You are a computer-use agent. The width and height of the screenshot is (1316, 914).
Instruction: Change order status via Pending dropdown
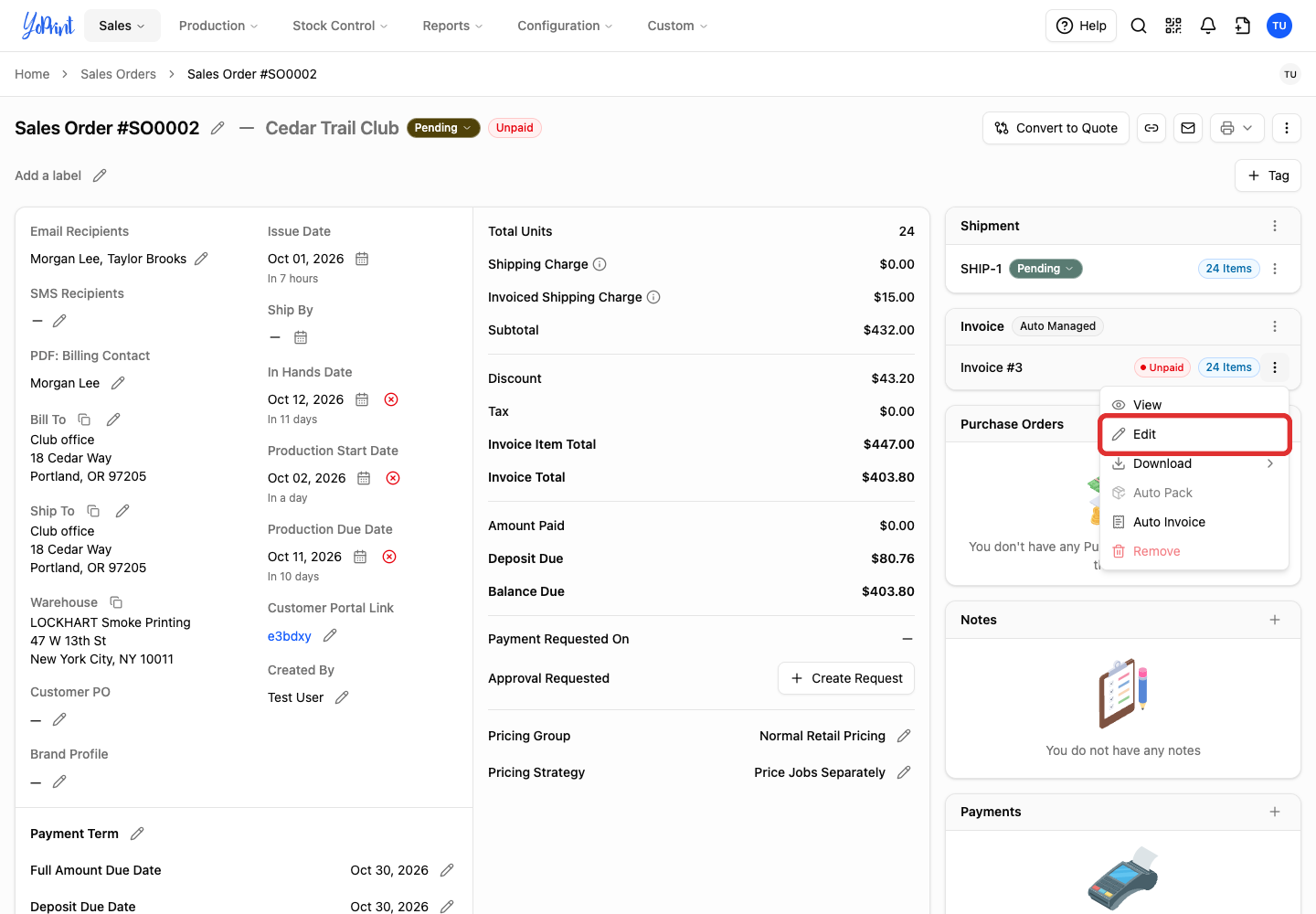[443, 128]
